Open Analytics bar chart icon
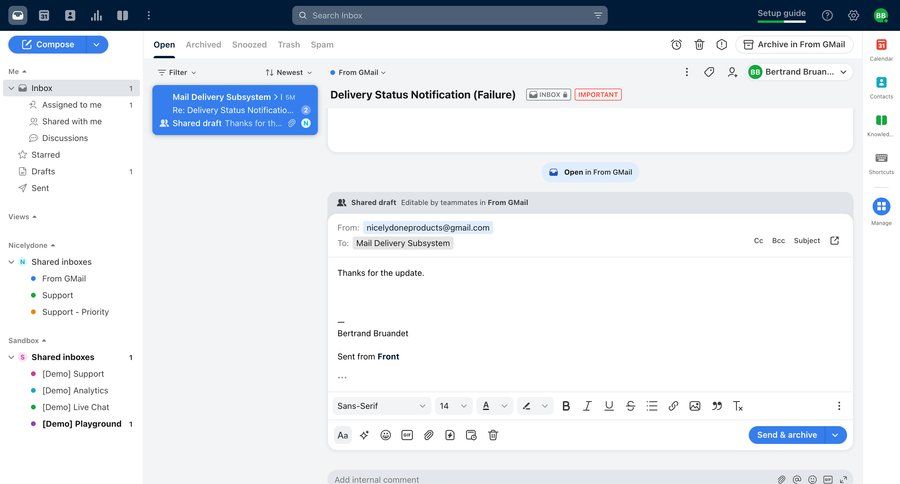The image size is (900, 484). pyautogui.click(x=96, y=16)
